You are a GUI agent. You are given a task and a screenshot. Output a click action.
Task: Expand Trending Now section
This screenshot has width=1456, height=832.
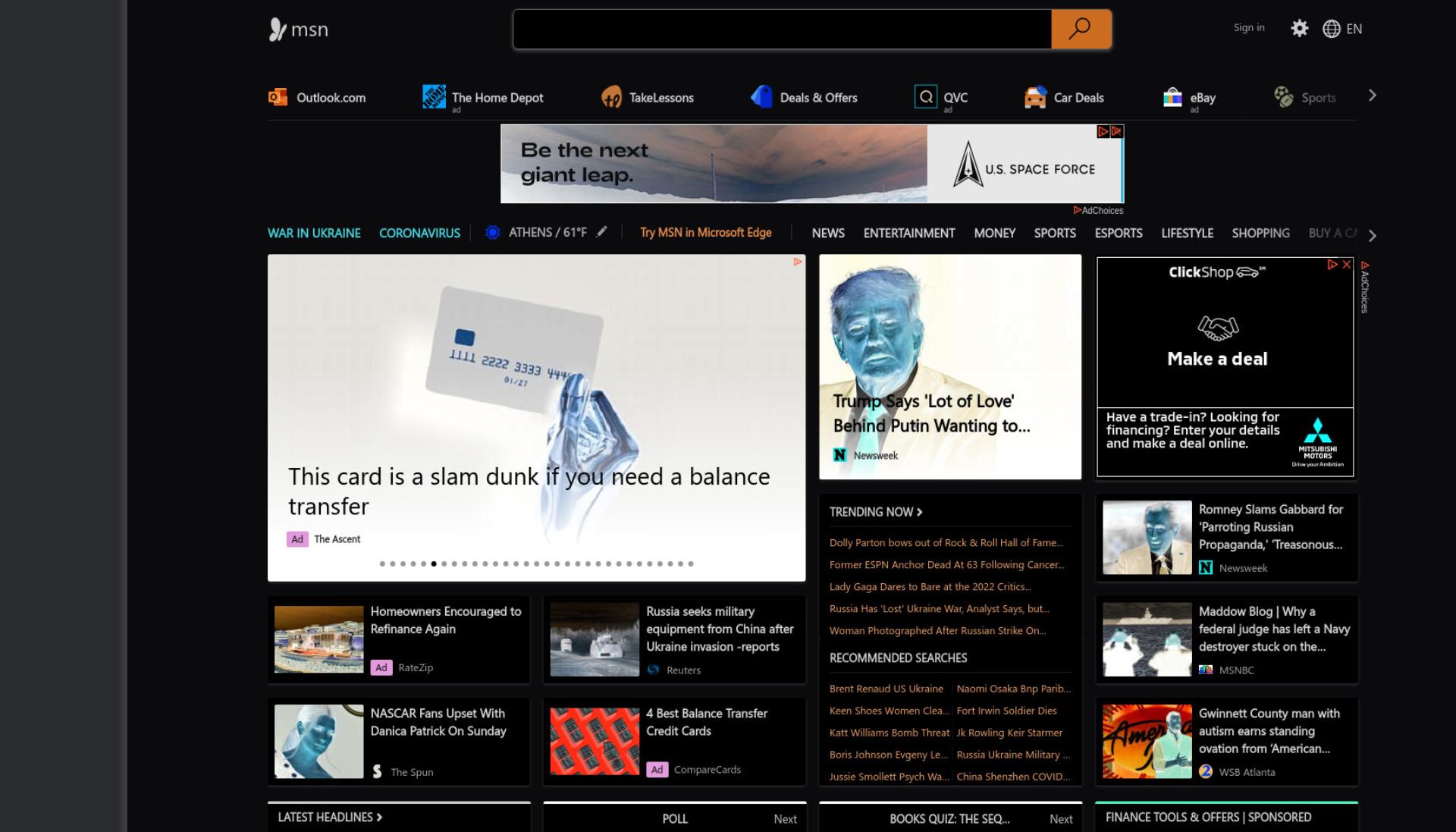(x=876, y=512)
